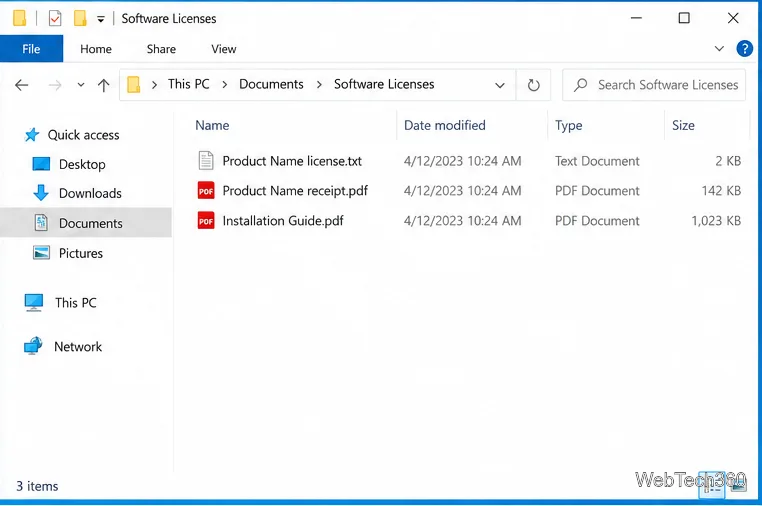This screenshot has height=506, width=762.
Task: Click the 1,023 KB size cell
Action: coord(716,221)
